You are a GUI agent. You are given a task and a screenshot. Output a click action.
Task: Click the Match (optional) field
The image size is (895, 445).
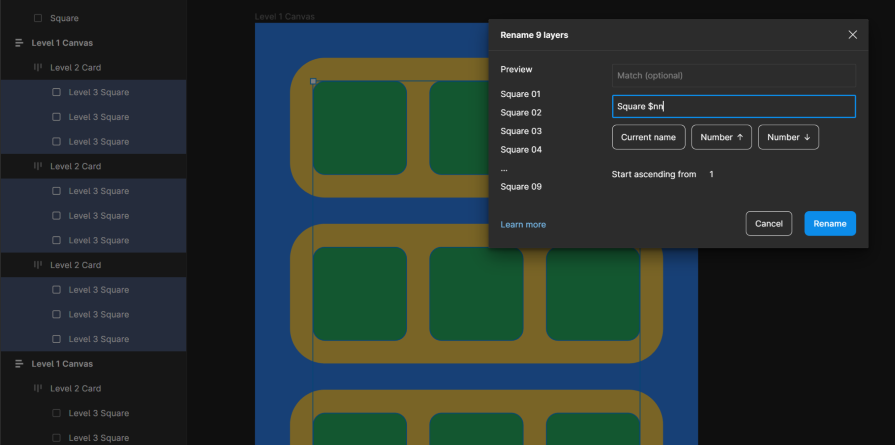(x=733, y=75)
